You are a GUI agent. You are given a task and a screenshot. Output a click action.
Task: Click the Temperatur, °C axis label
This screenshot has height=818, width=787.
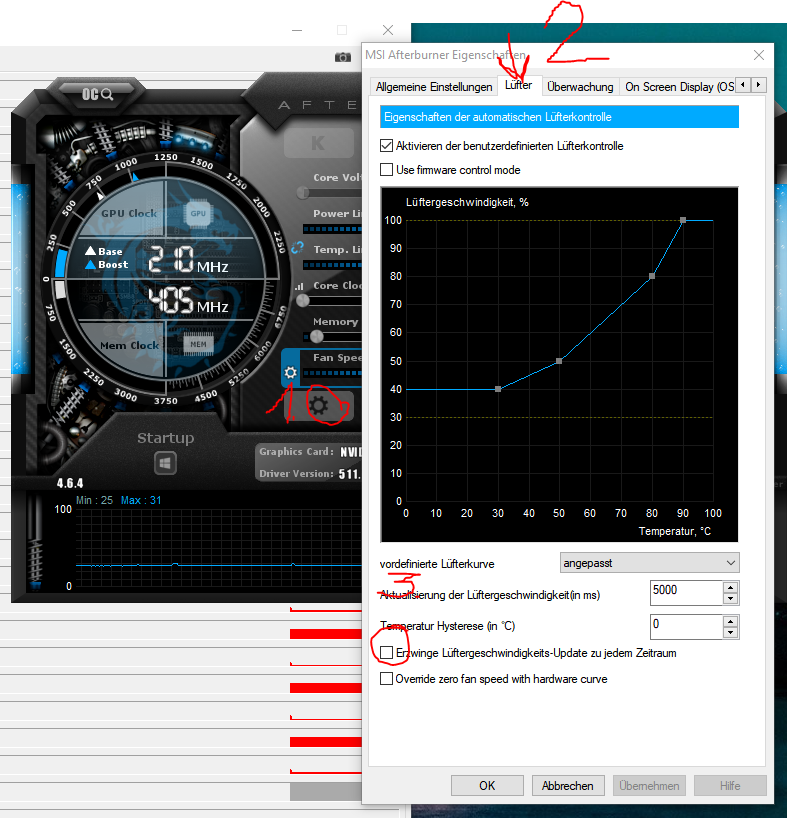point(675,531)
